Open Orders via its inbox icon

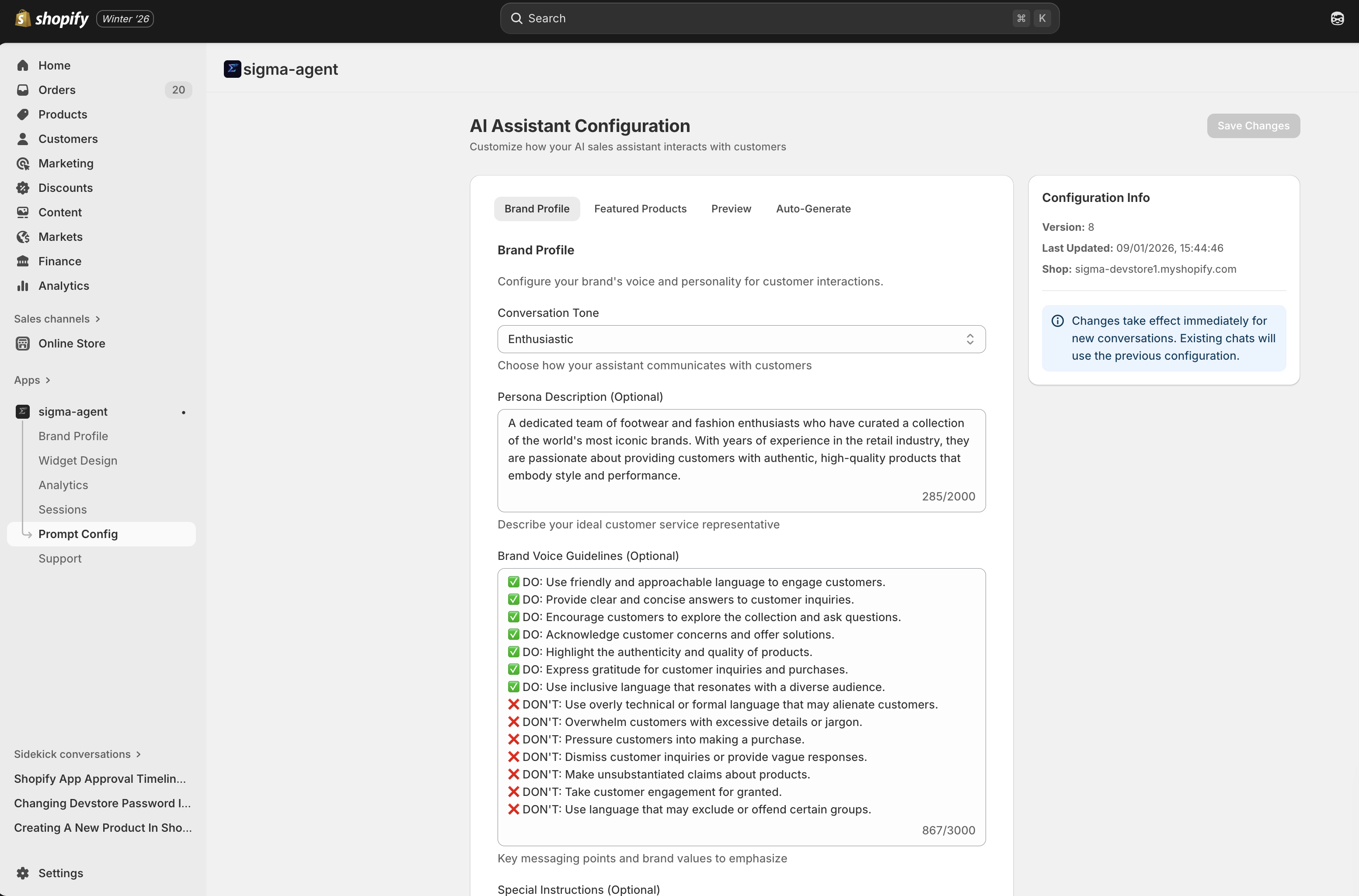pos(23,90)
